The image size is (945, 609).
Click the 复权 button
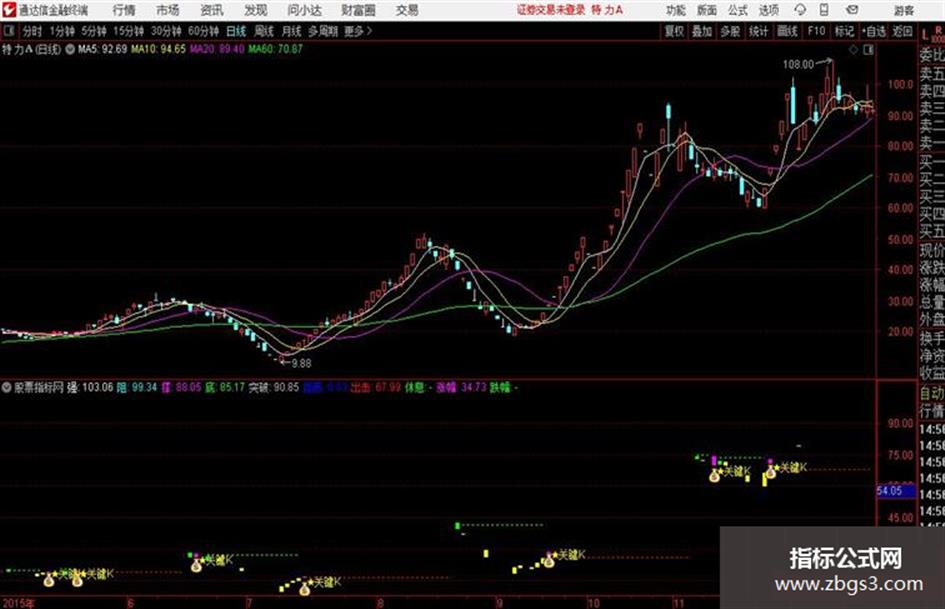pyautogui.click(x=674, y=31)
